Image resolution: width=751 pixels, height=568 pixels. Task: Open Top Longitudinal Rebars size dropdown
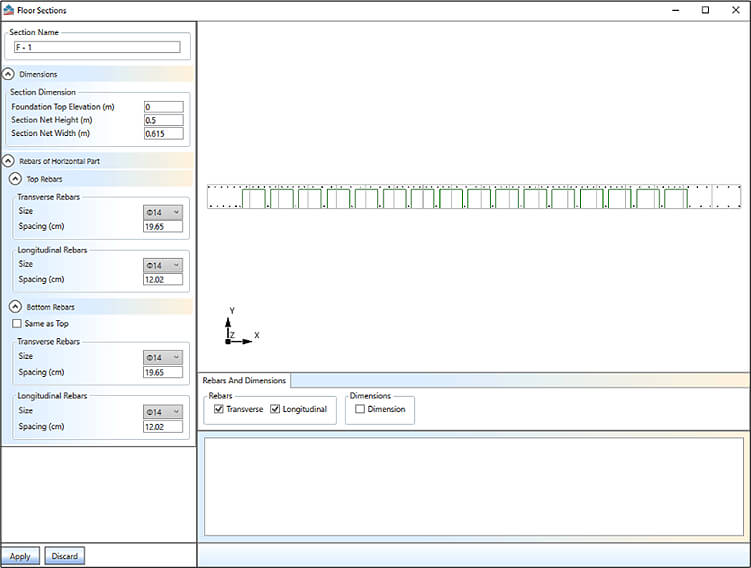[x=163, y=265]
